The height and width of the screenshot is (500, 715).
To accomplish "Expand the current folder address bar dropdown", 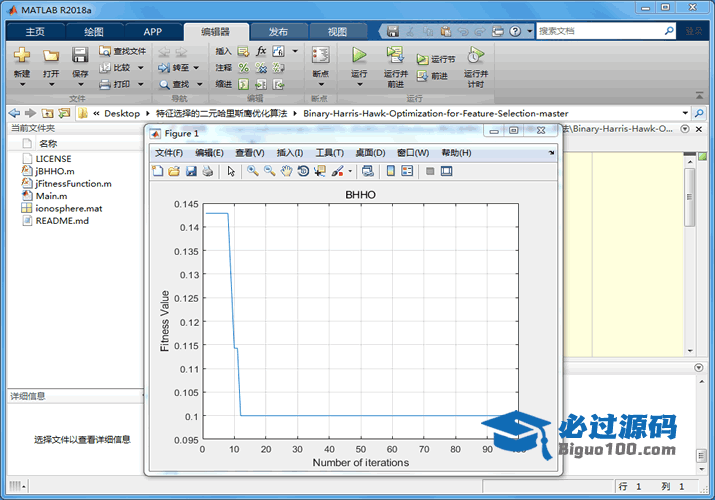I will pos(685,113).
